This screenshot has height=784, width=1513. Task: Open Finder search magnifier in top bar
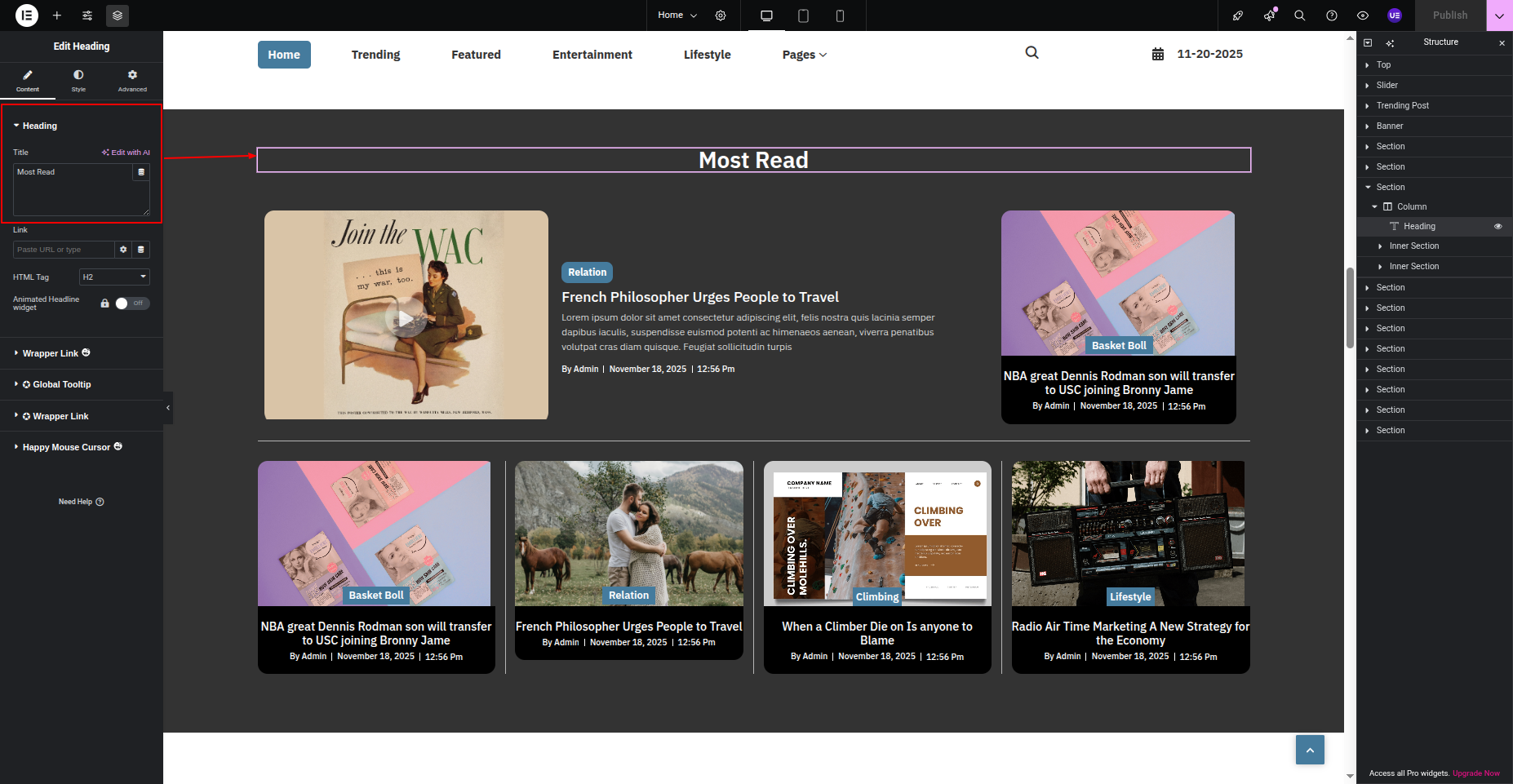tap(1300, 16)
